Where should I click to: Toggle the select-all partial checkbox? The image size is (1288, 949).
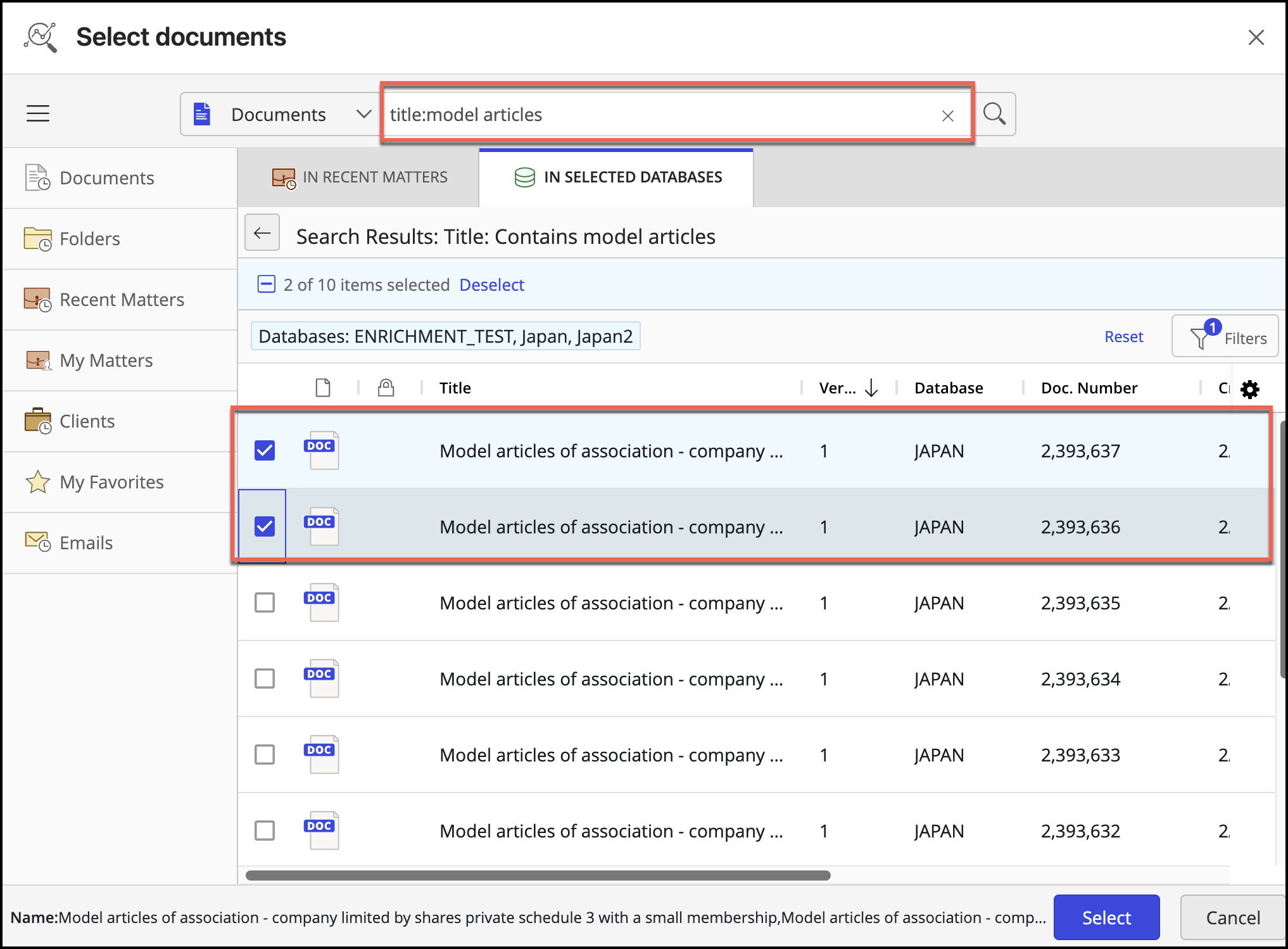tap(266, 284)
